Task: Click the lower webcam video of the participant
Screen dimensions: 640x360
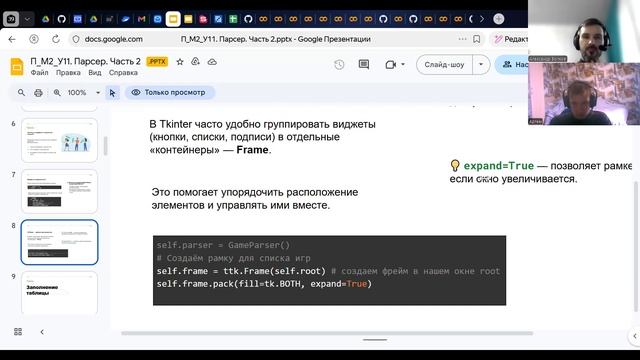Action: tap(584, 94)
